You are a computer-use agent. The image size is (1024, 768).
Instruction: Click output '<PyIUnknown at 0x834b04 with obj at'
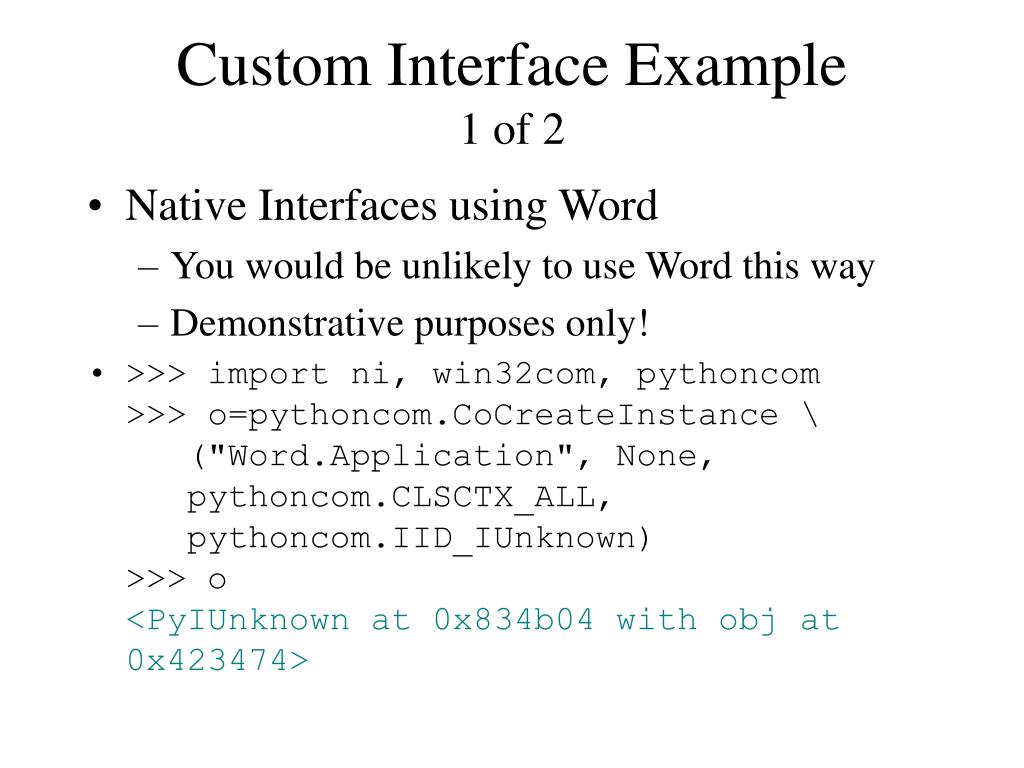point(483,620)
